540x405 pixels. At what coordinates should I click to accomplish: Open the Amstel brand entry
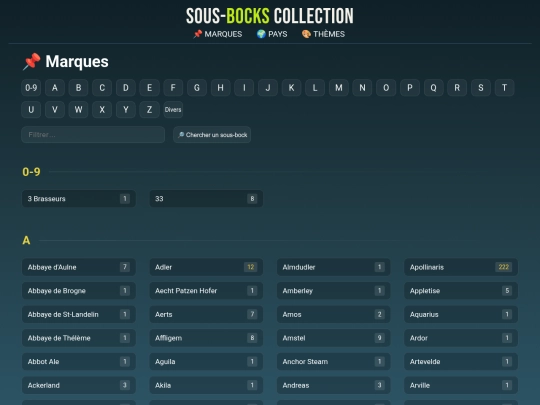pos(334,338)
